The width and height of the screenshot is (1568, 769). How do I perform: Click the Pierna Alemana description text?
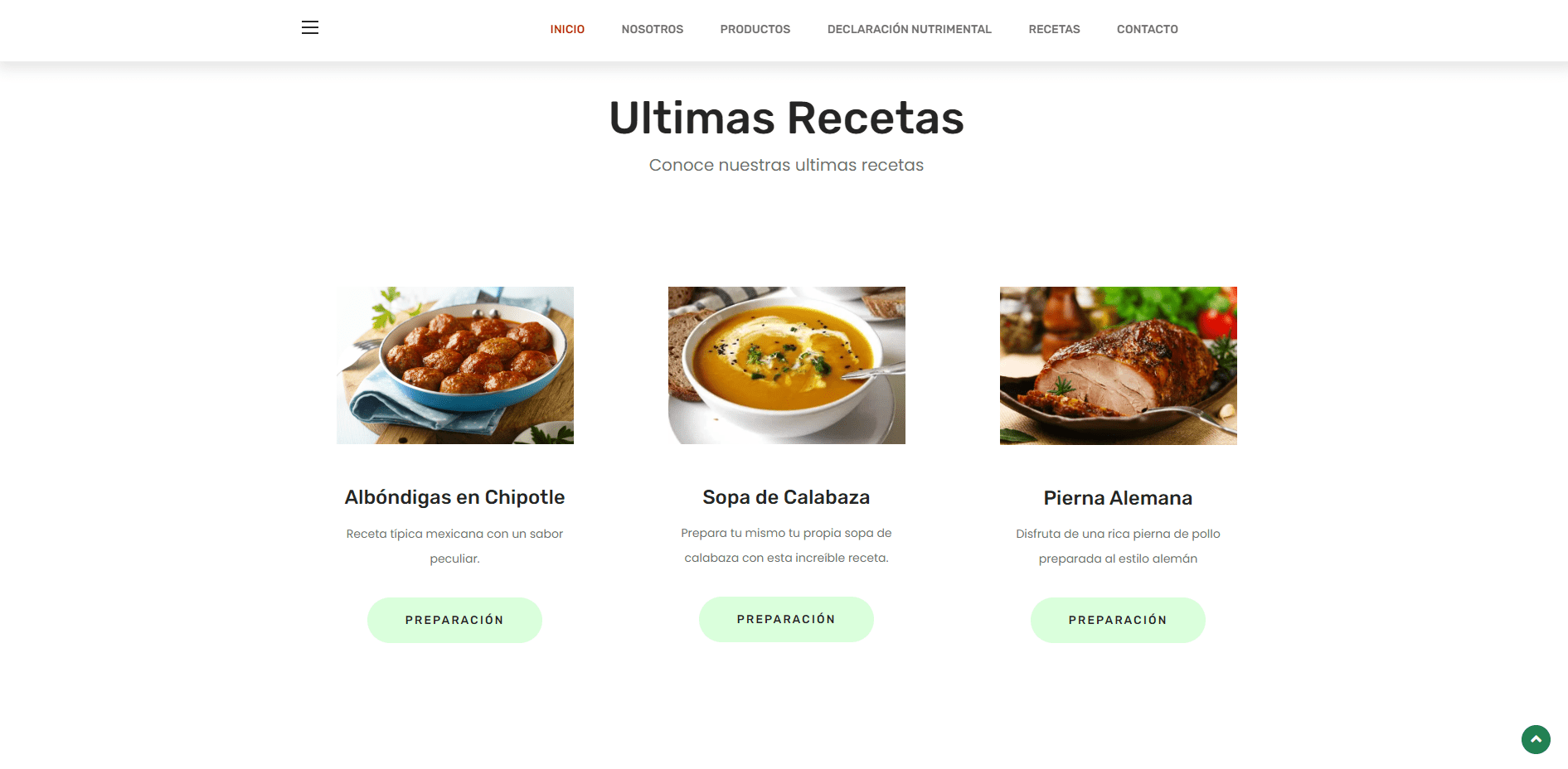point(1118,546)
